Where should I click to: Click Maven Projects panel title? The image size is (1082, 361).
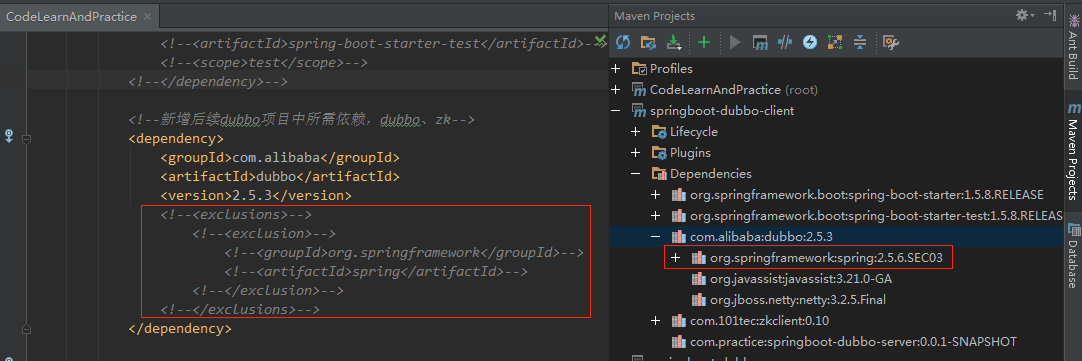click(655, 16)
